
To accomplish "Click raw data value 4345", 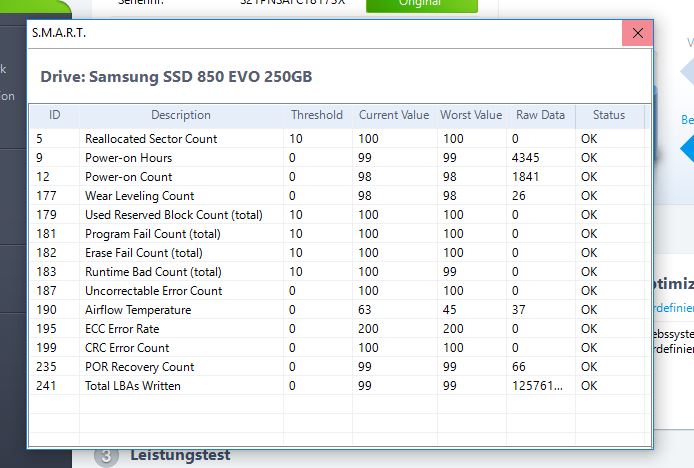I will pos(525,158).
